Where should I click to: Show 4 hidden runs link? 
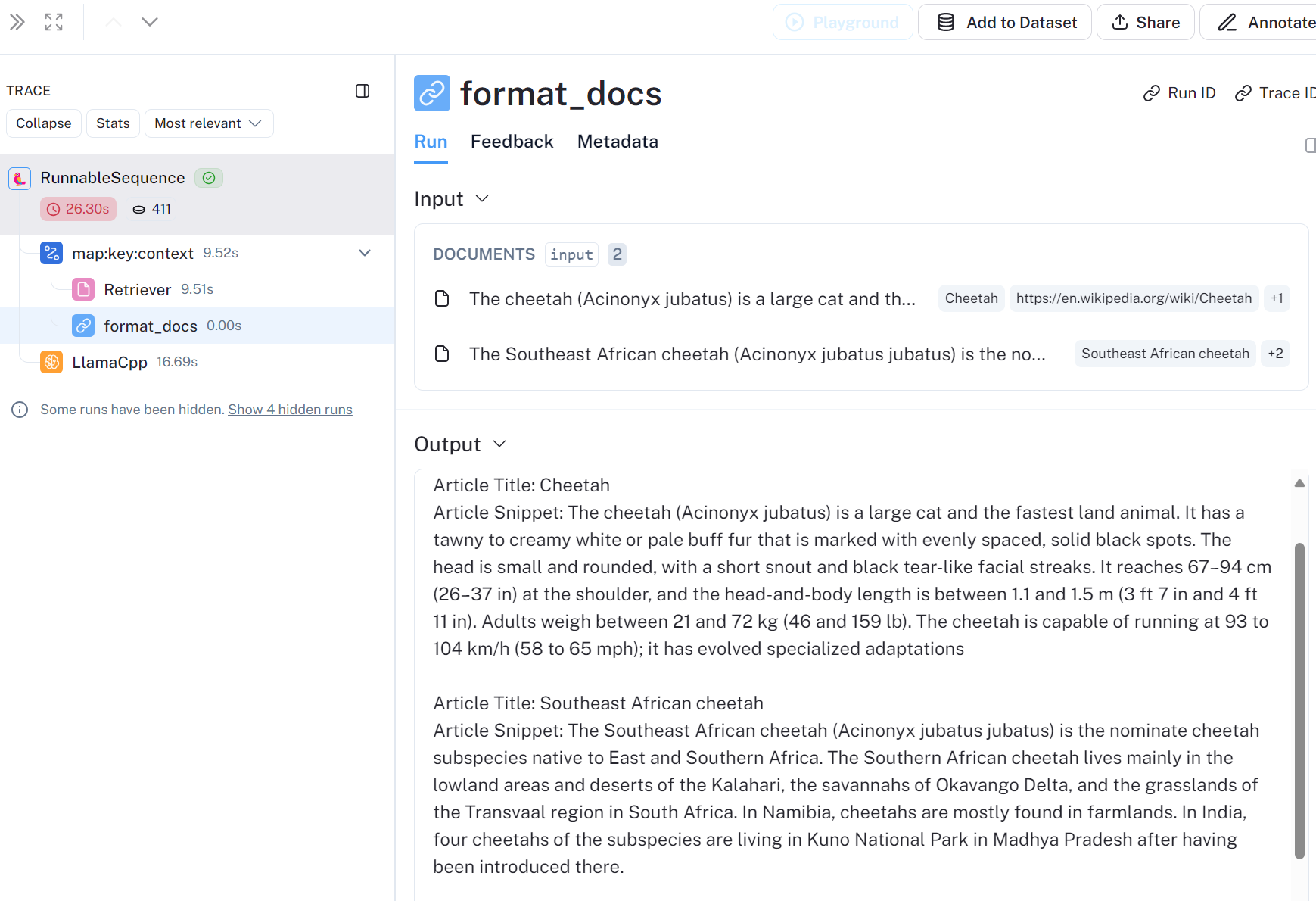[290, 410]
